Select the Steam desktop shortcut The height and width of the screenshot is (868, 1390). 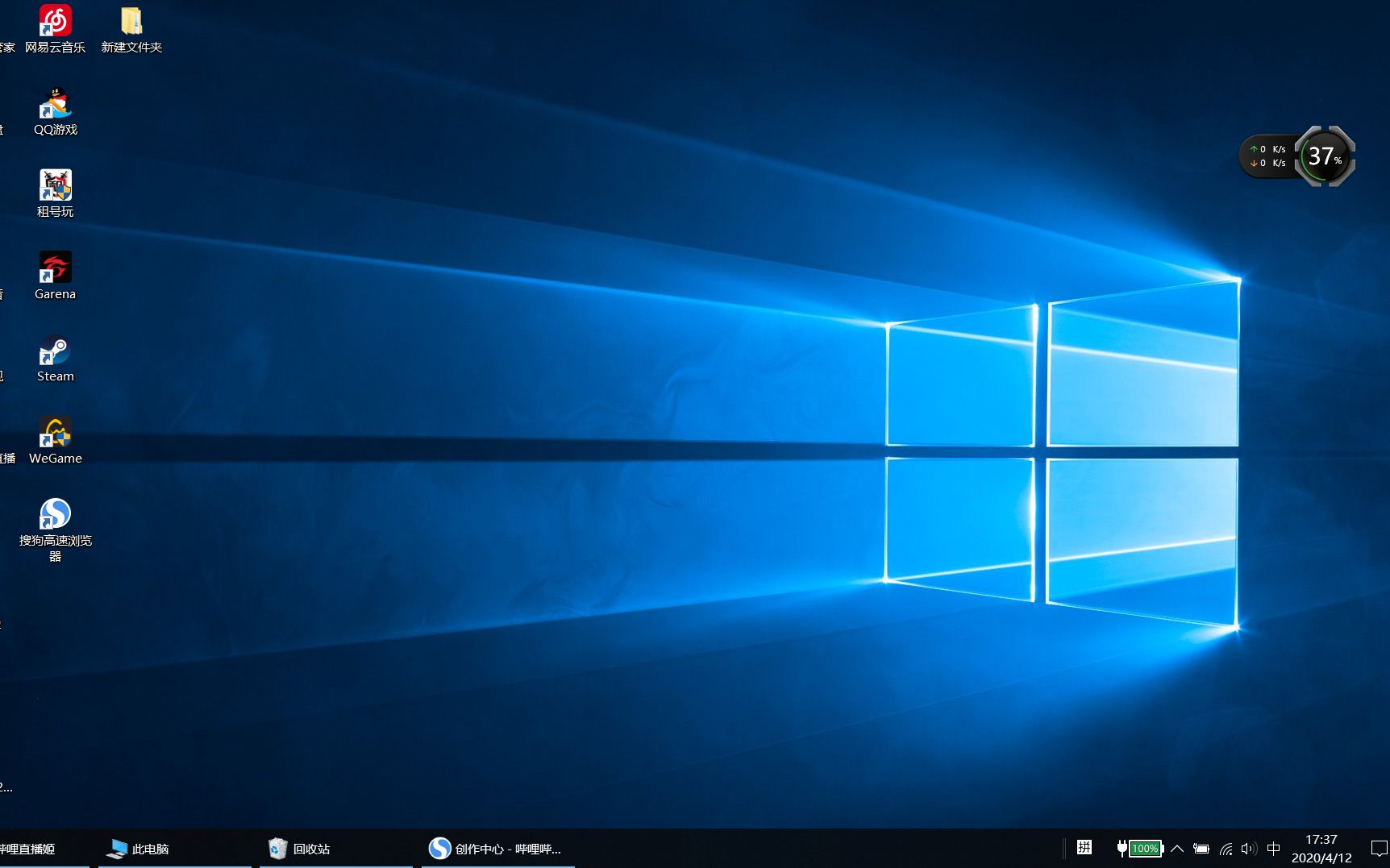(55, 358)
